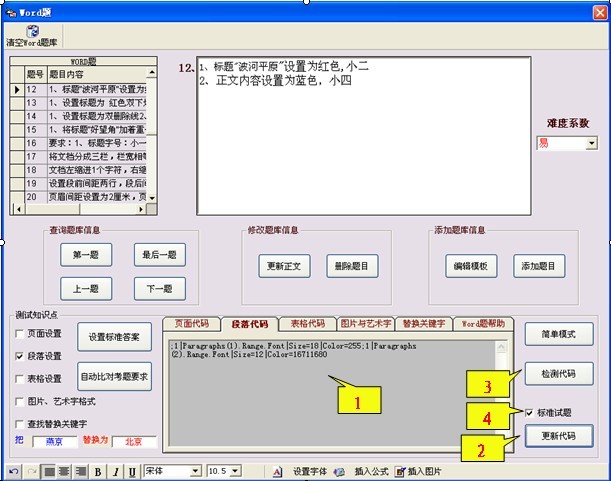Click the 北京 replace text field
The width and height of the screenshot is (611, 481).
(134, 442)
